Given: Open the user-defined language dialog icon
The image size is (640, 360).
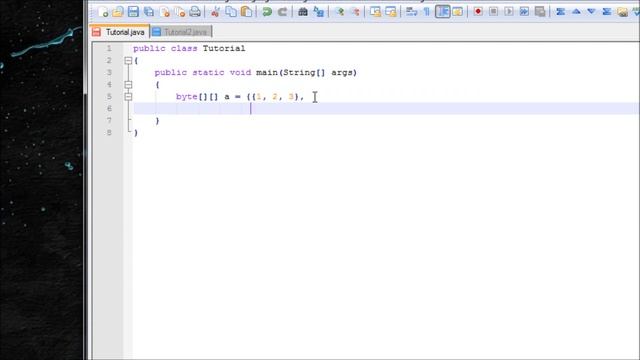Looking at the screenshot, I should (x=458, y=11).
